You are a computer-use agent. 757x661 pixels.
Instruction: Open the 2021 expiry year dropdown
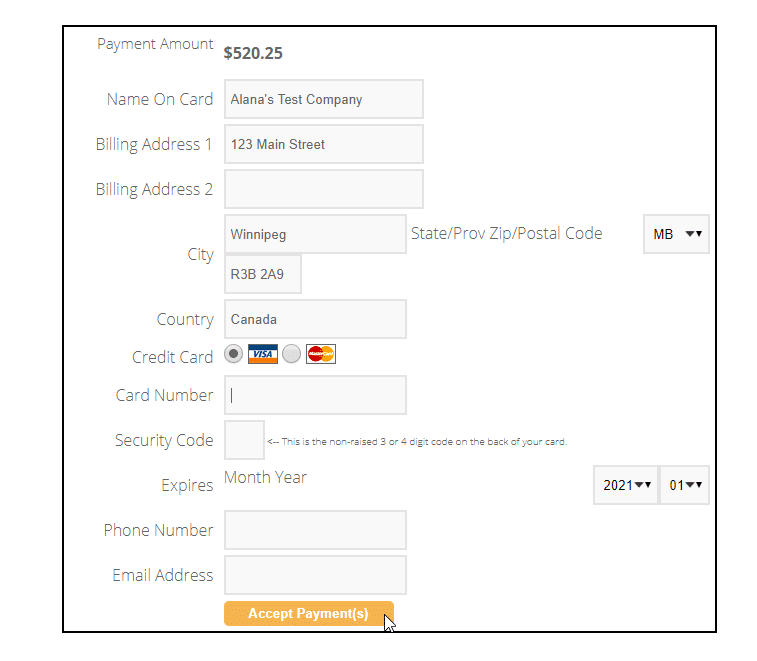[x=626, y=485]
